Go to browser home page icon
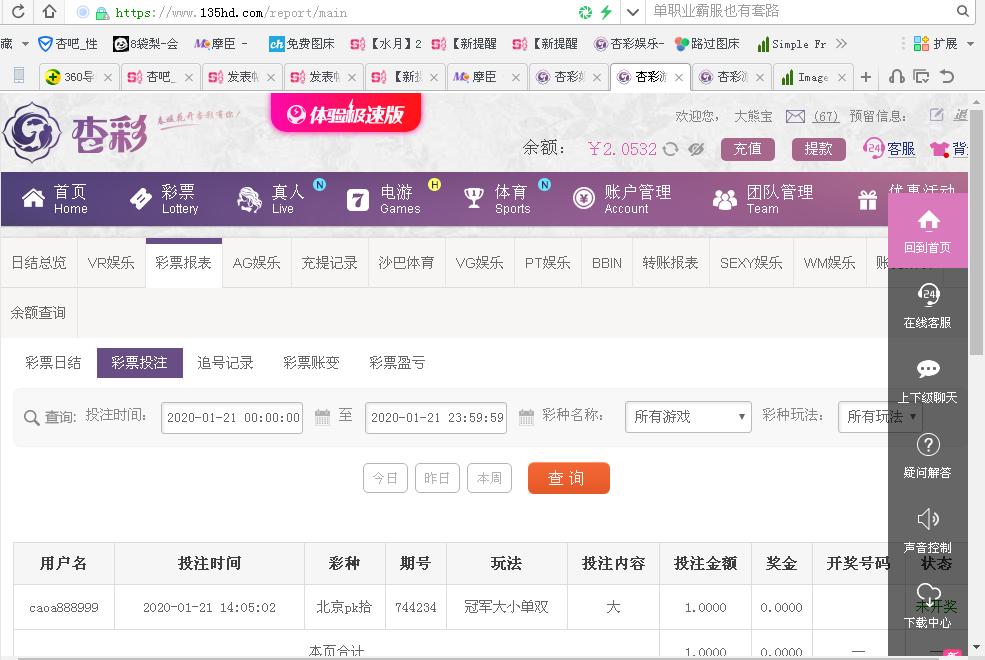Screen dimensions: 985x660 coord(49,11)
